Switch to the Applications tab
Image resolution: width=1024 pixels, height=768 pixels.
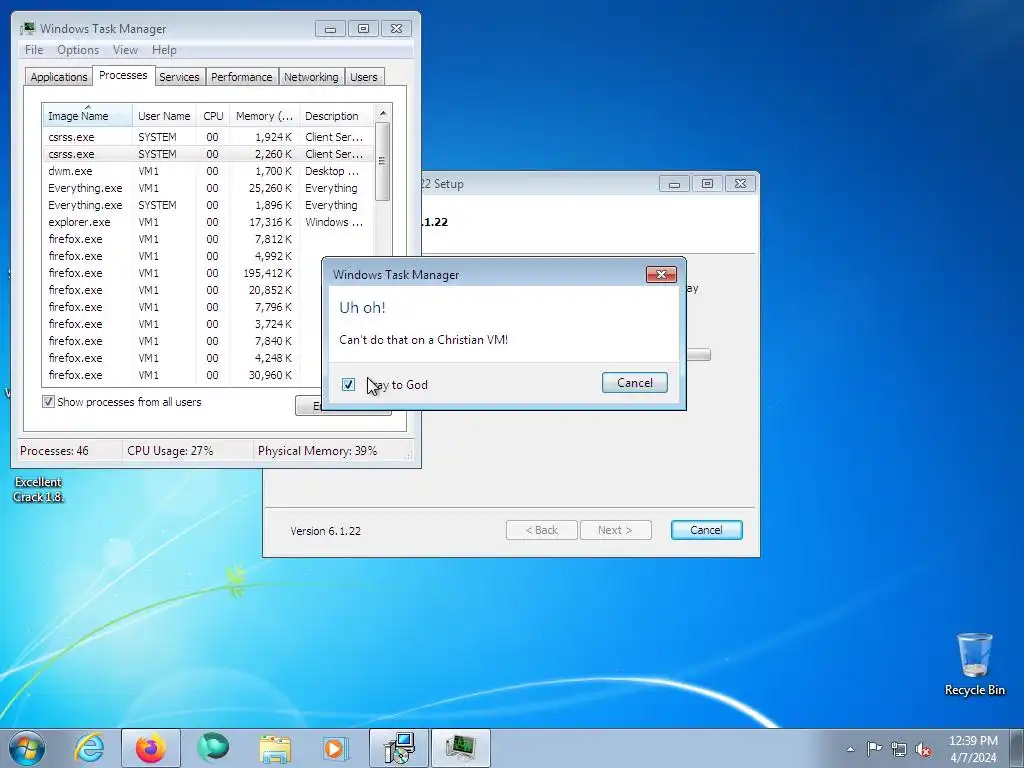coord(59,77)
